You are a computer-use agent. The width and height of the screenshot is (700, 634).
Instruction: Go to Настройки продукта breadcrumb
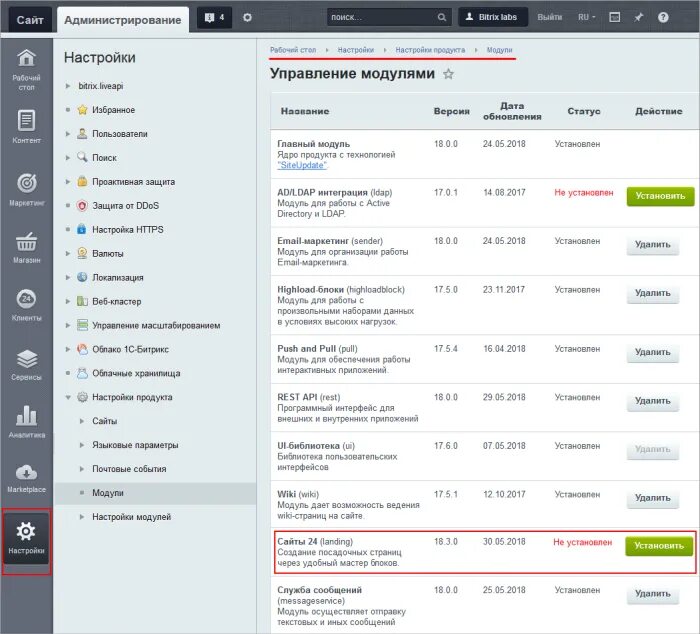click(x=430, y=50)
